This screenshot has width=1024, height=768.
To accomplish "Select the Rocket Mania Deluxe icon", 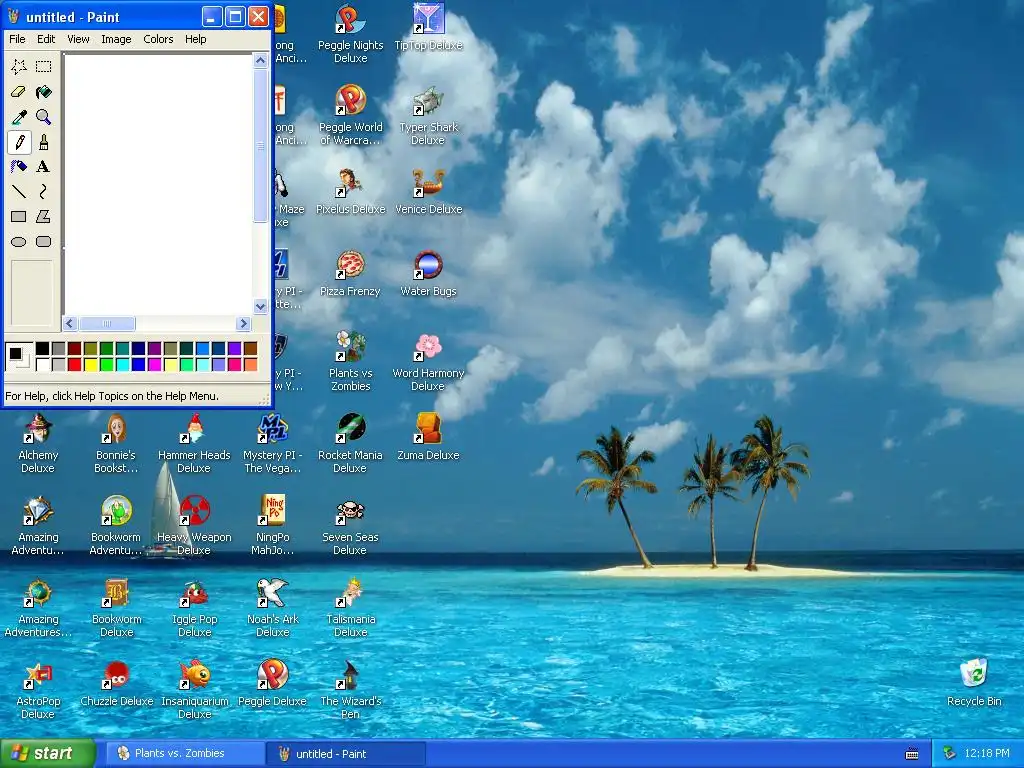I will tap(351, 443).
